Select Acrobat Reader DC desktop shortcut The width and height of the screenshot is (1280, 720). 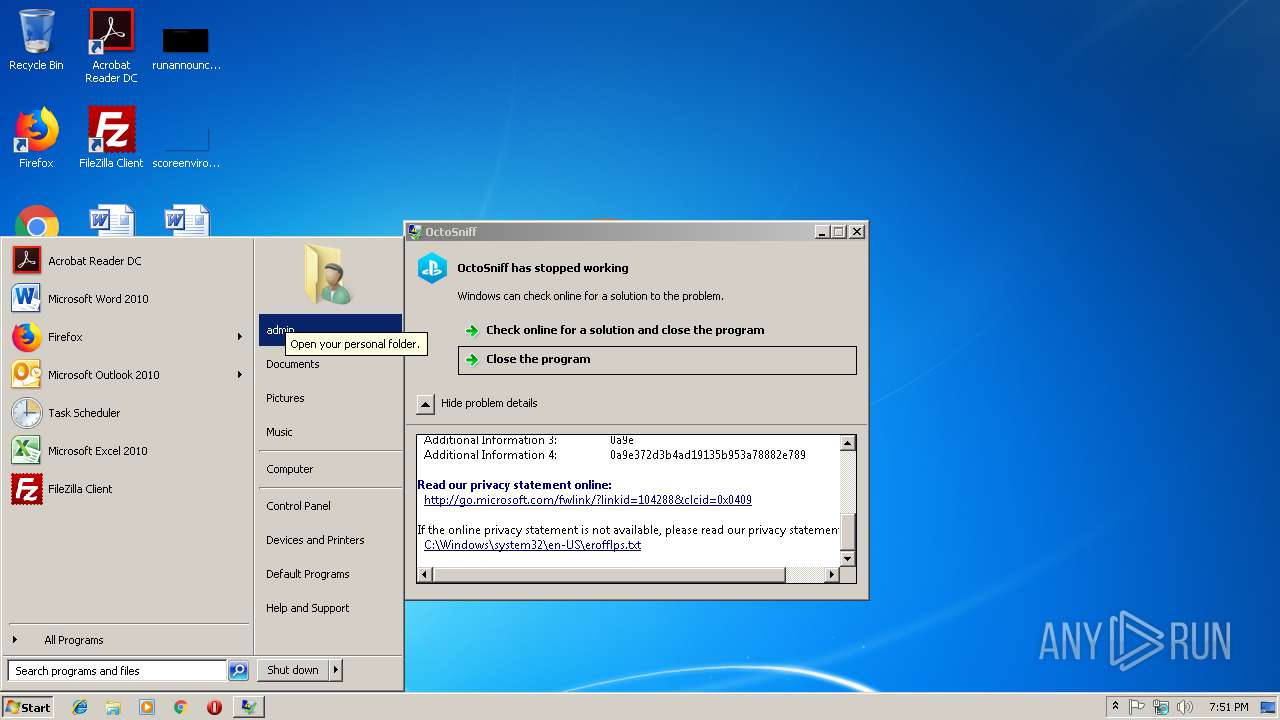tap(111, 45)
